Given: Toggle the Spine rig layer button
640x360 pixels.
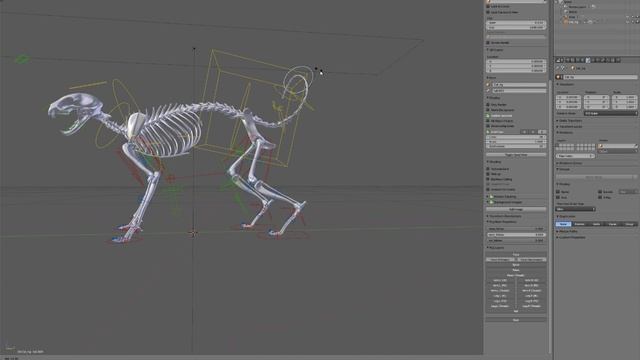Looking at the screenshot, I should [516, 265].
